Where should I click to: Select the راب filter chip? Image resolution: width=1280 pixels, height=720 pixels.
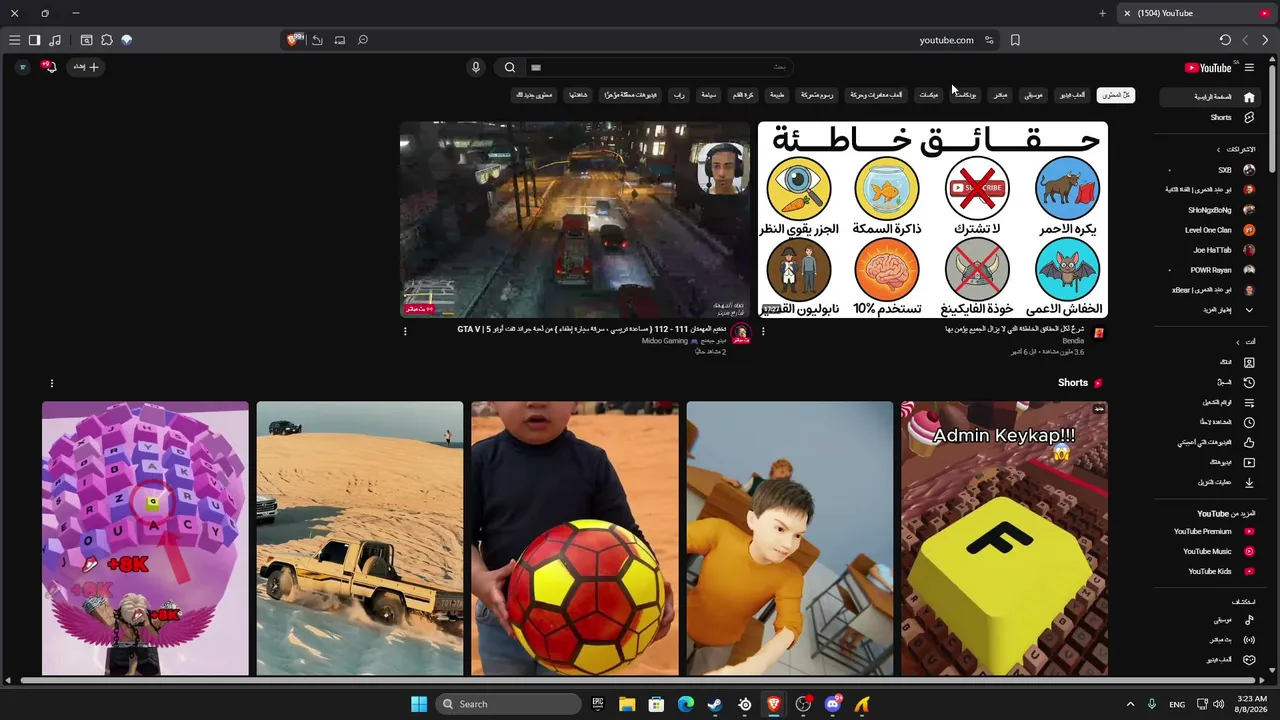coord(679,95)
